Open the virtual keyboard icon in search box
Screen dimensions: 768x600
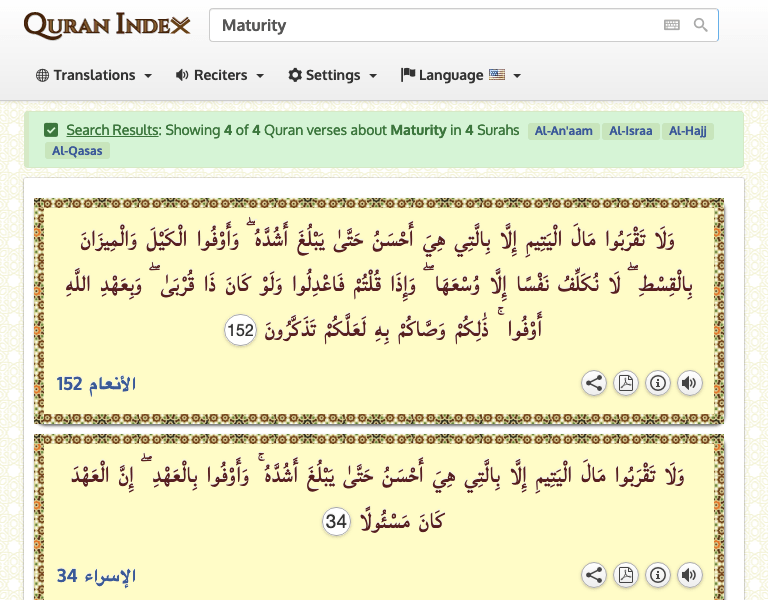[x=672, y=25]
